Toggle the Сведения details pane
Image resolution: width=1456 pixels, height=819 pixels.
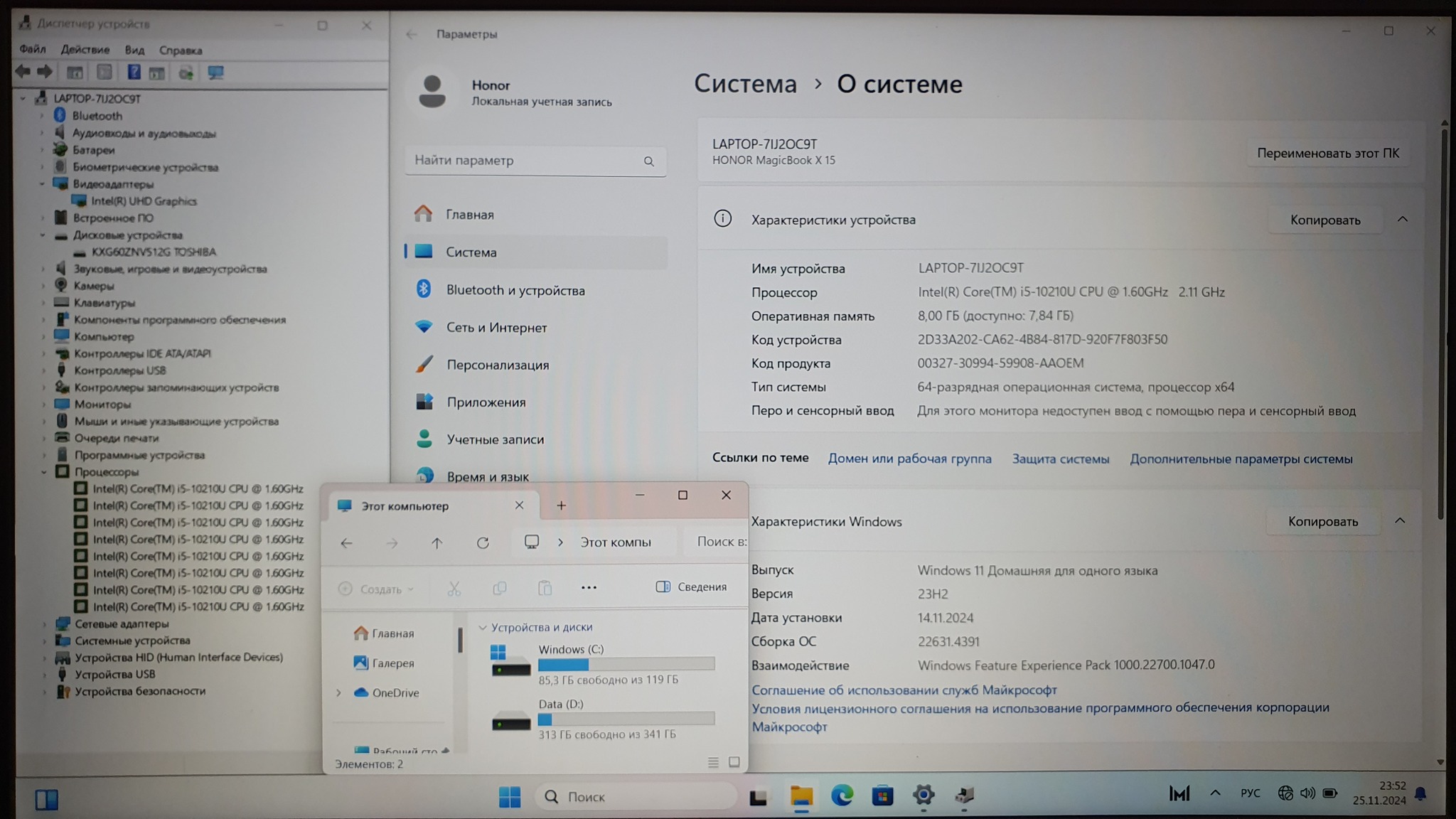point(691,587)
